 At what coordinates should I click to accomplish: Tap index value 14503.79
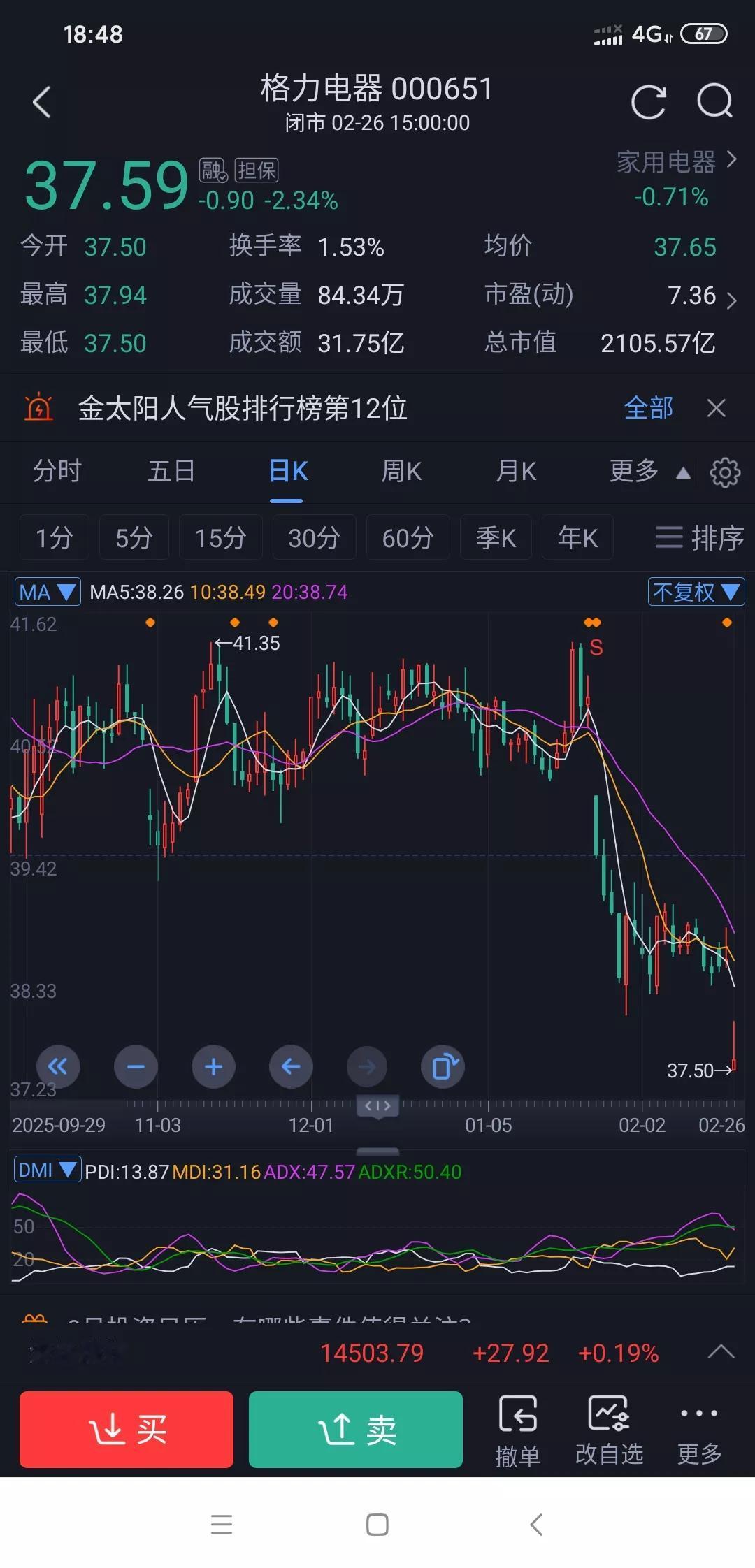(372, 1353)
